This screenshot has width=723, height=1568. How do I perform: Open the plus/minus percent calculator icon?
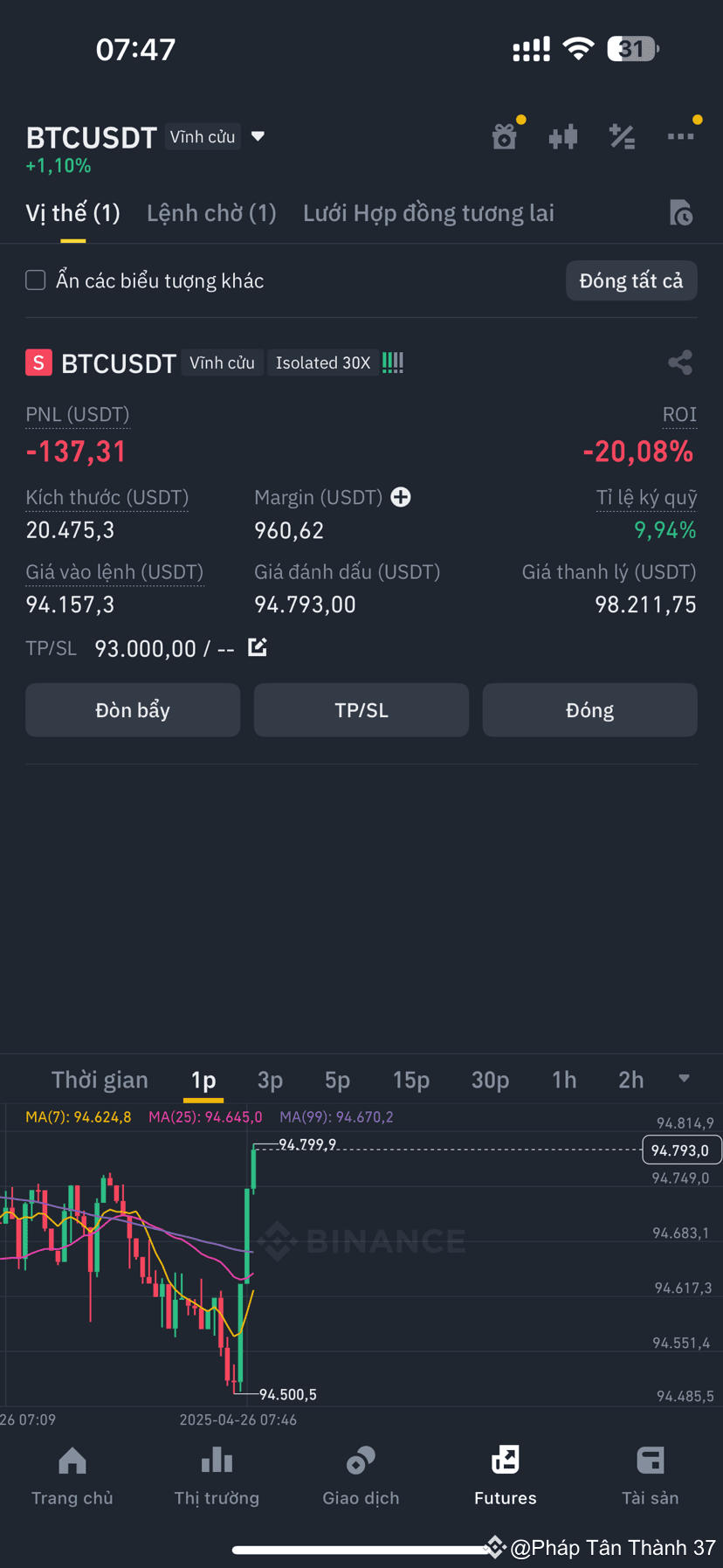click(622, 136)
